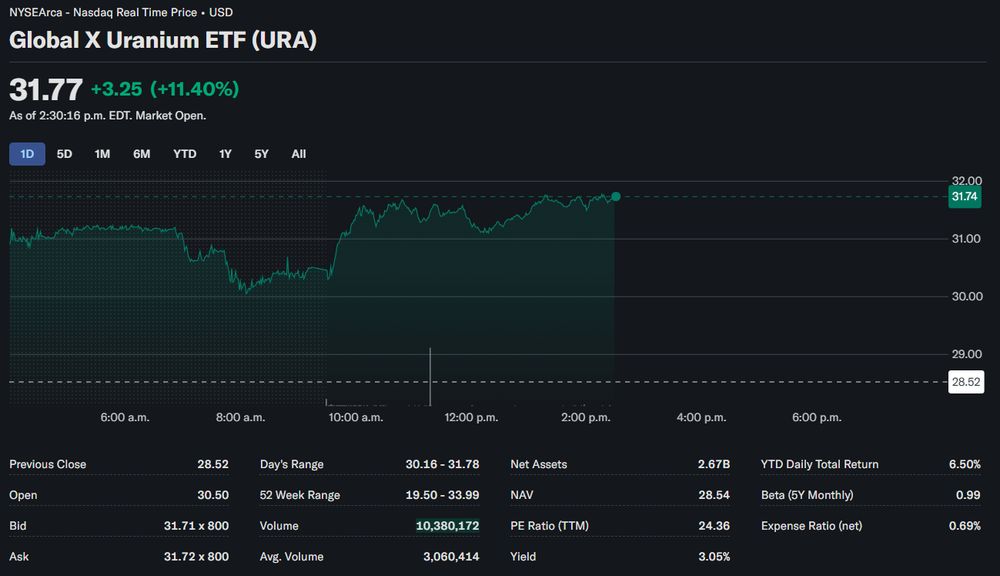Click the Bid value 31.71 x 800
This screenshot has height=576, width=1000.
pyautogui.click(x=196, y=526)
